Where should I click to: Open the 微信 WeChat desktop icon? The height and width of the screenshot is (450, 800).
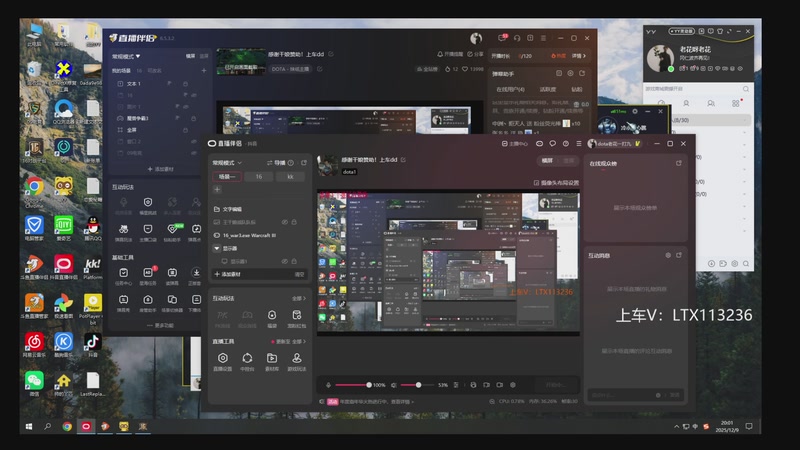[x=34, y=384]
